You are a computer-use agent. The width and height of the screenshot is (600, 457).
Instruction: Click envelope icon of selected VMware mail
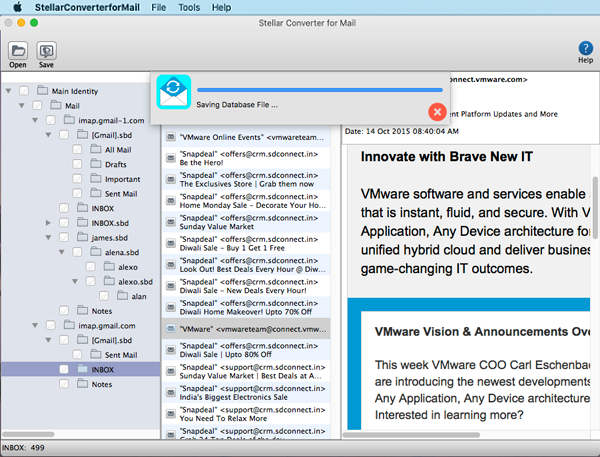point(171,329)
